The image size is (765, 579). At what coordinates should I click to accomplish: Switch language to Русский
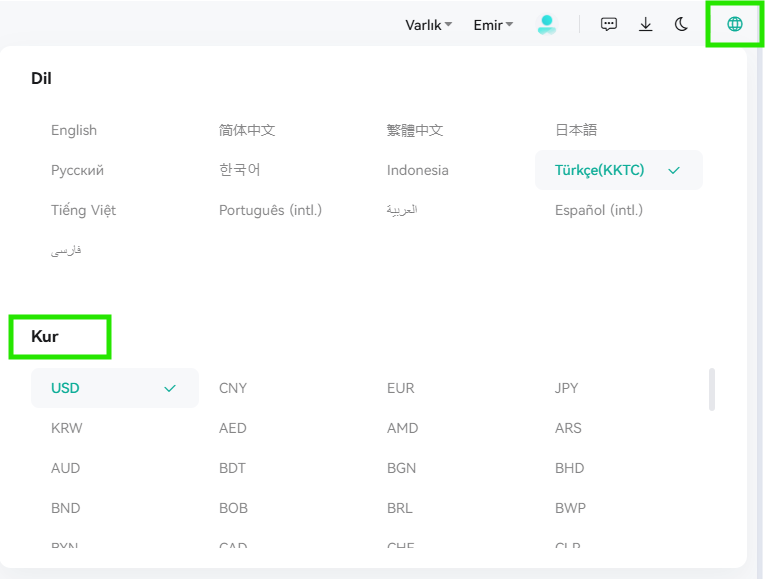pyautogui.click(x=78, y=170)
